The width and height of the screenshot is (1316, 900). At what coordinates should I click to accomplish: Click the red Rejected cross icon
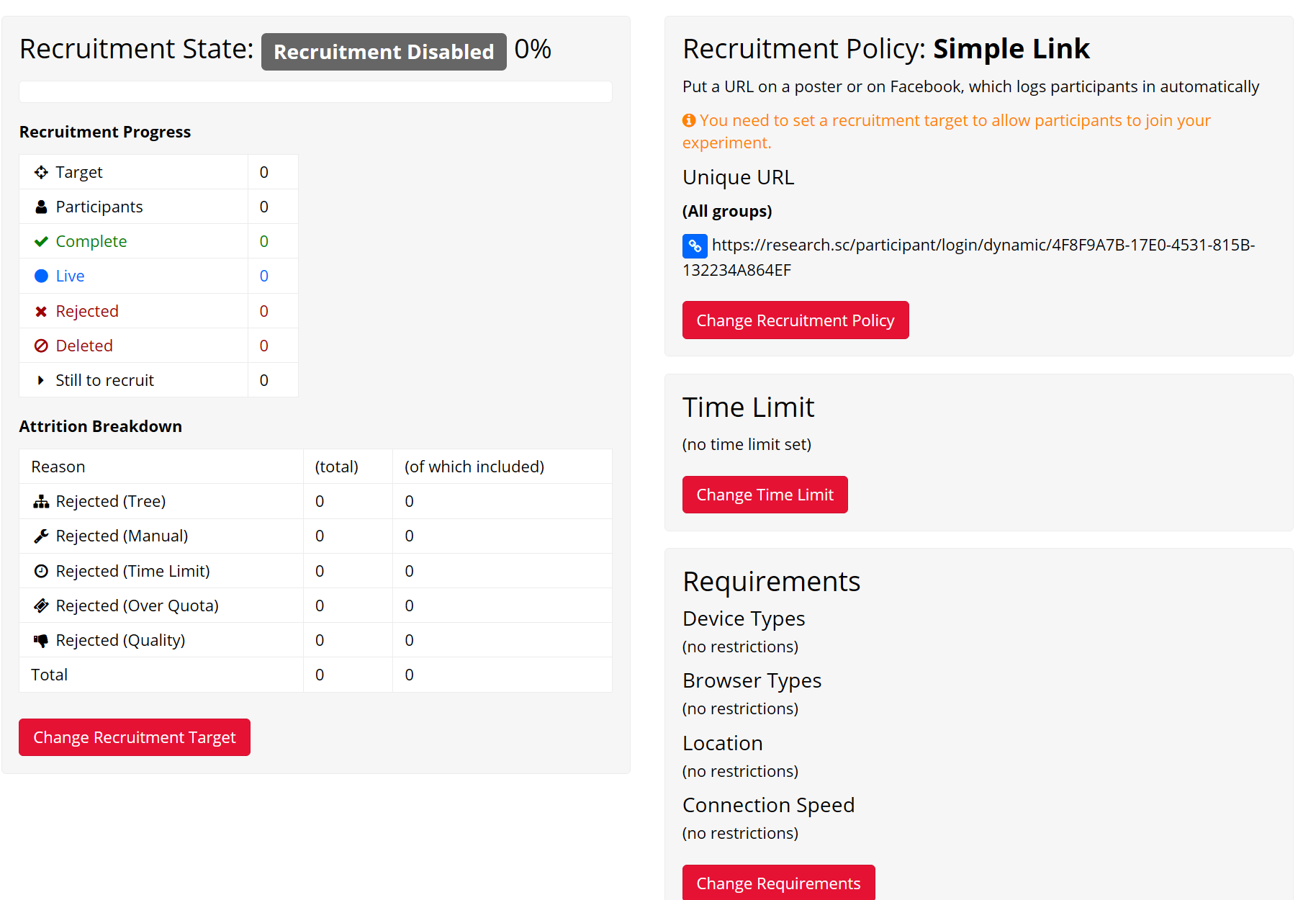point(41,312)
